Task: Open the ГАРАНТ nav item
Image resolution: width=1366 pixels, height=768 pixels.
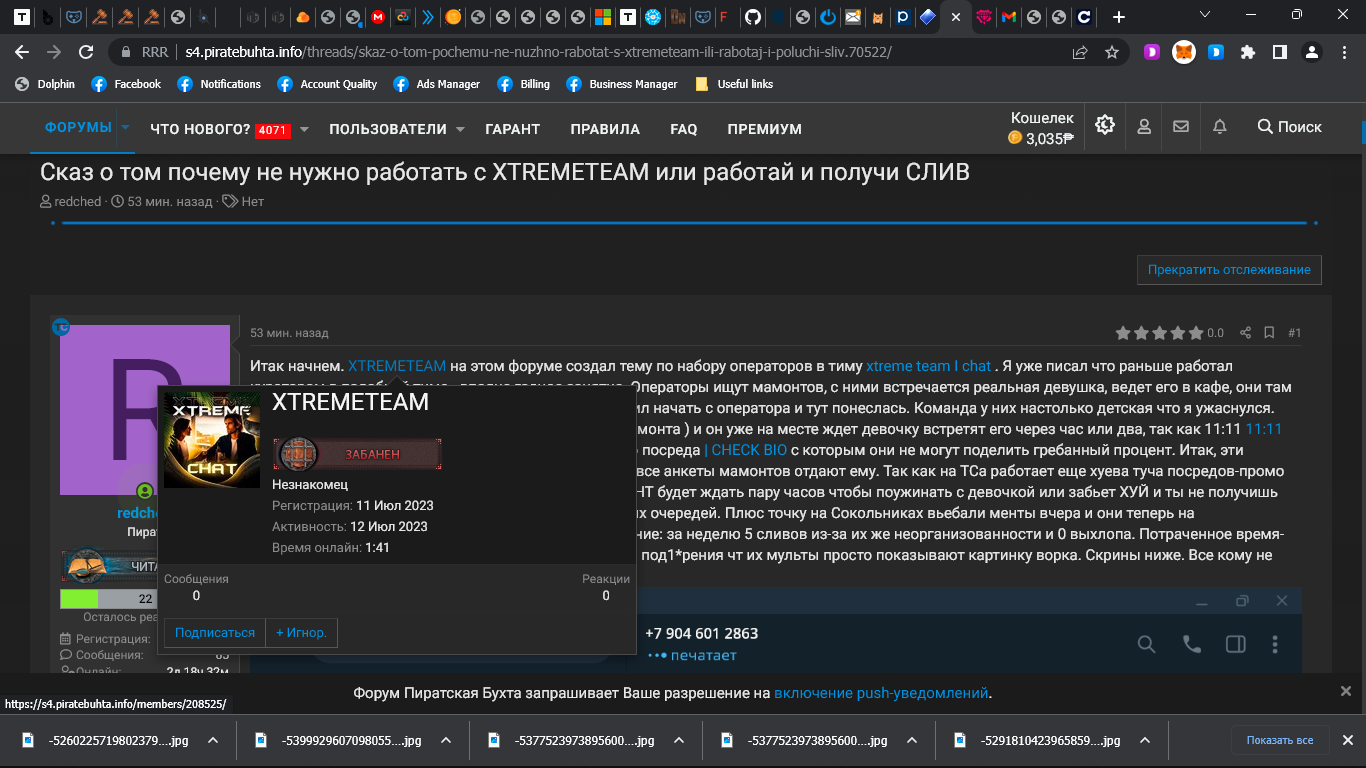Action: pos(512,129)
